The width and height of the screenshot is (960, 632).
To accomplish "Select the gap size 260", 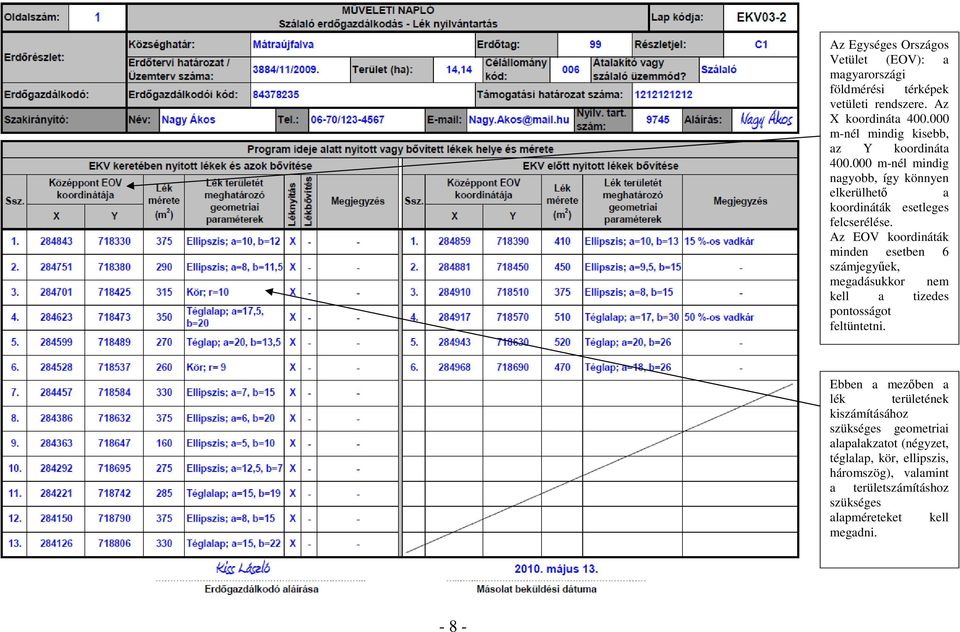I will coord(164,367).
